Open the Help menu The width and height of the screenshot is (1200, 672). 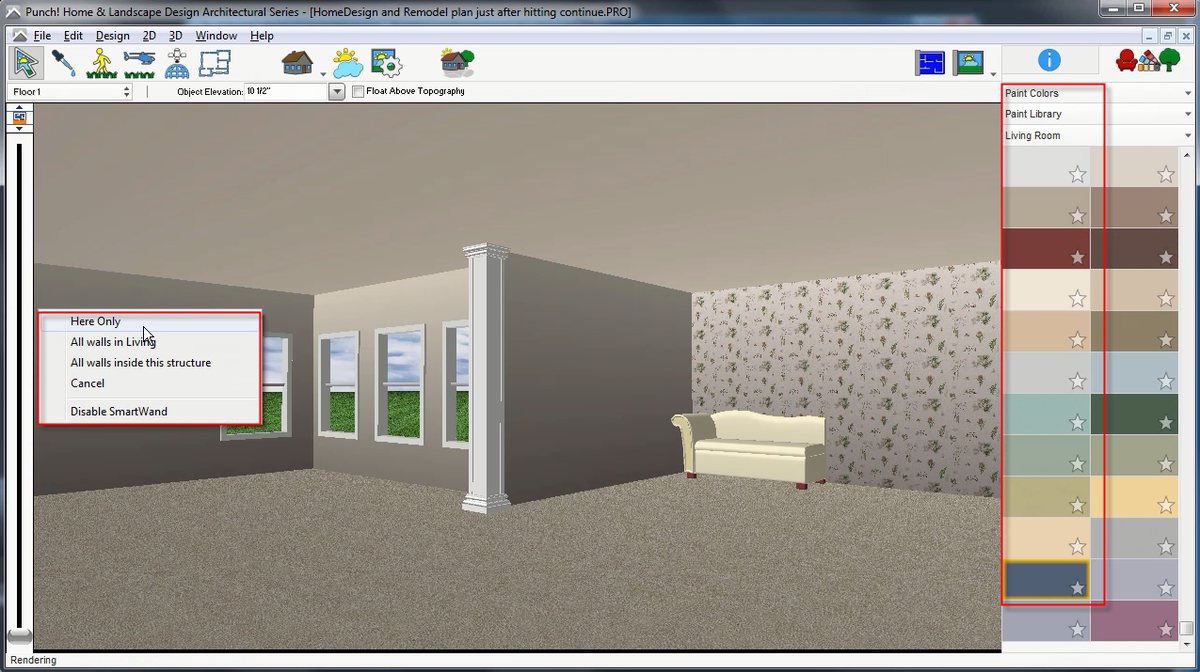262,36
